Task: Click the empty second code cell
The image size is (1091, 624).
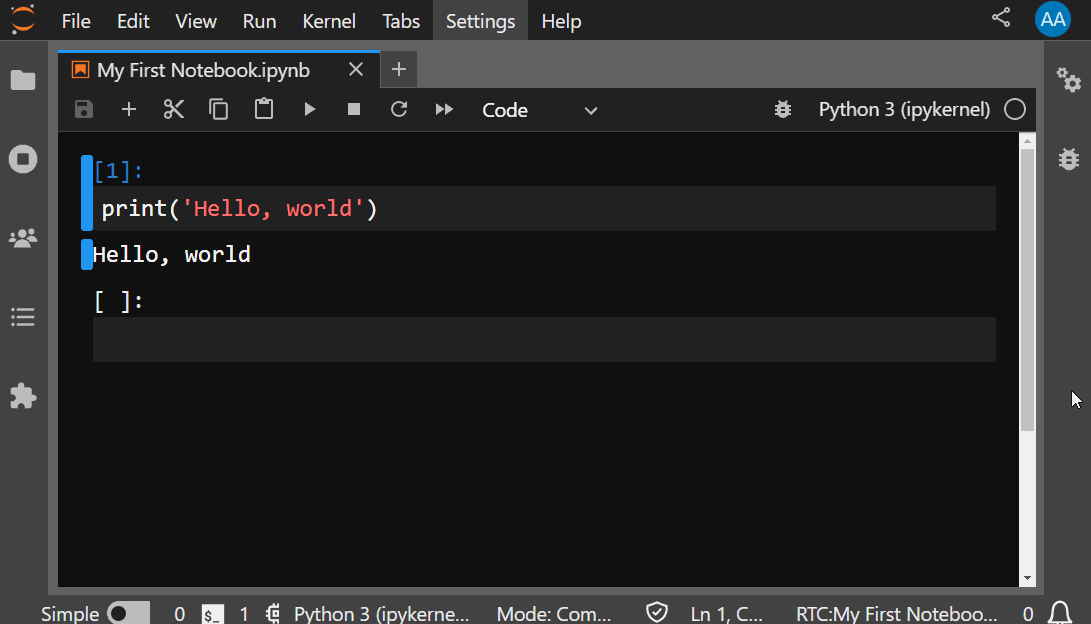Action: (544, 339)
